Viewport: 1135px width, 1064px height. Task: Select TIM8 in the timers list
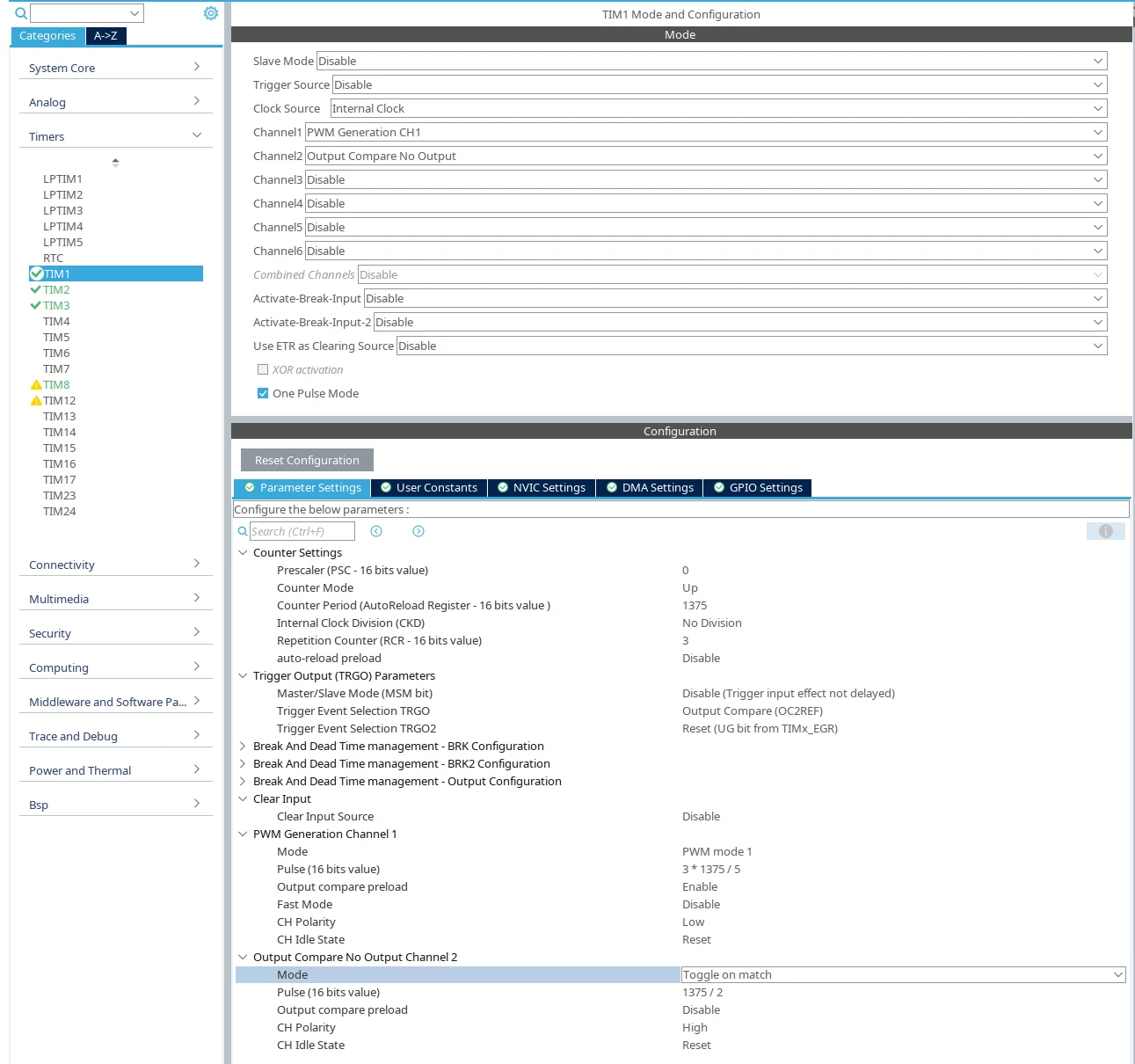(x=56, y=384)
